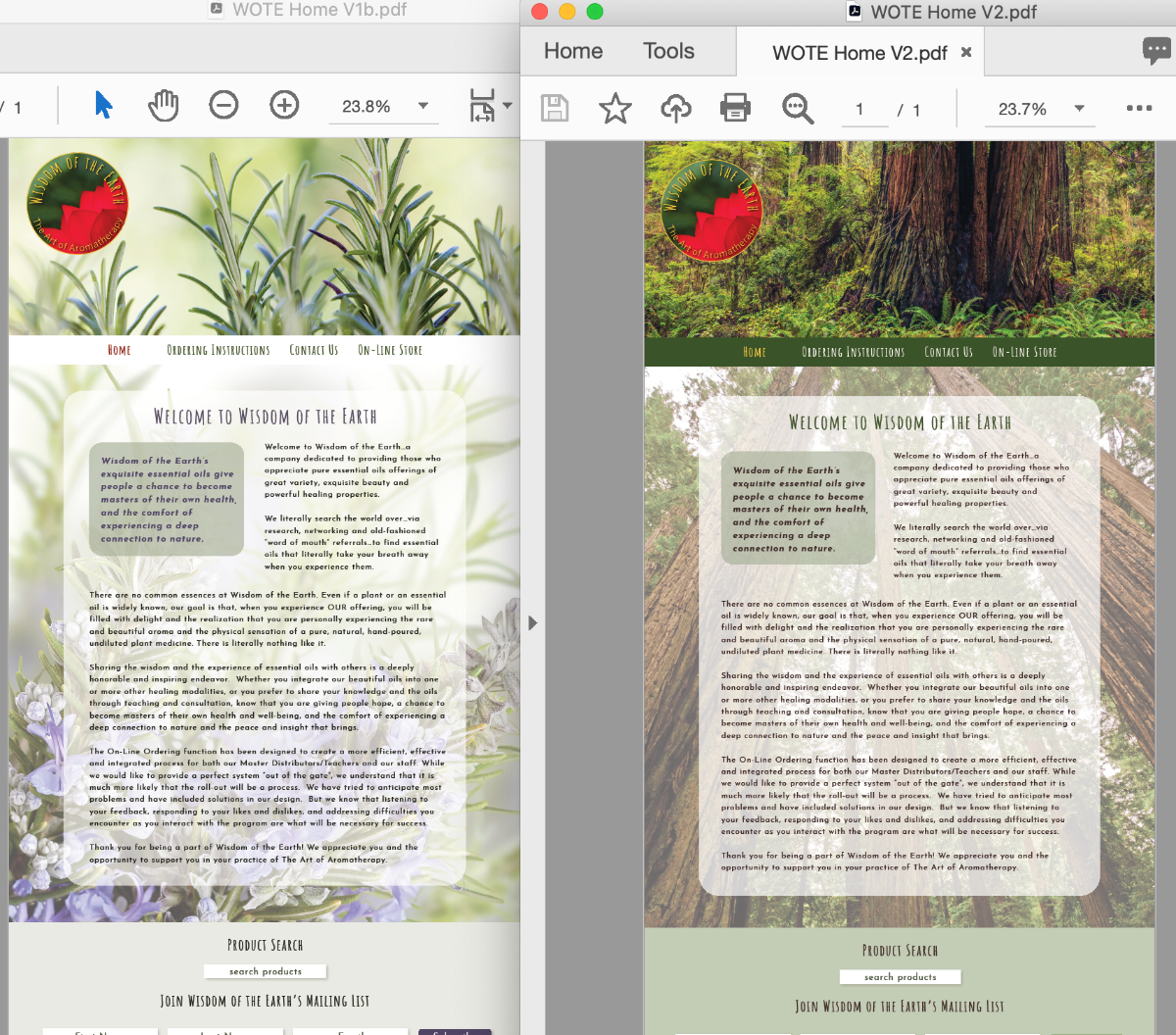1176x1035 pixels.
Task: Click the search products field in V2 page
Action: [x=901, y=977]
